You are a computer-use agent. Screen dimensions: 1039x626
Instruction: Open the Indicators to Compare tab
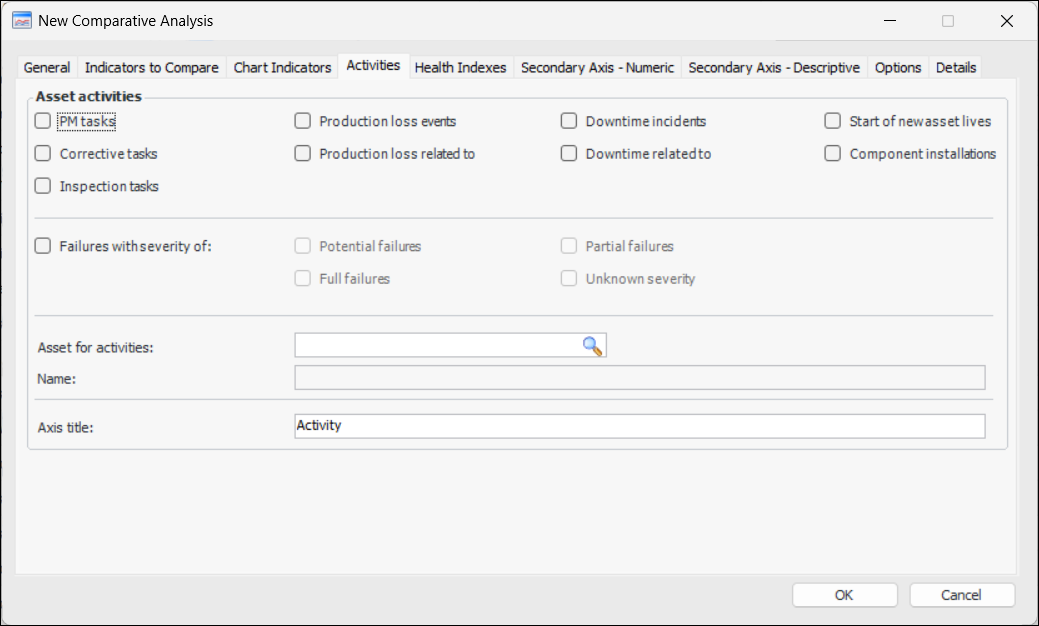pos(152,68)
